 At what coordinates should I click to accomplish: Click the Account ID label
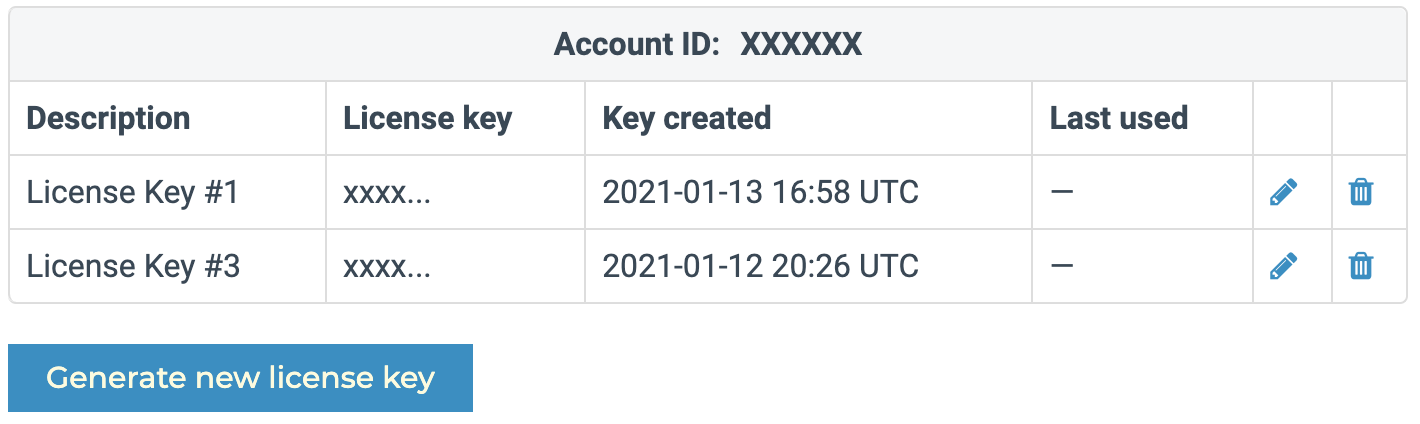637,45
